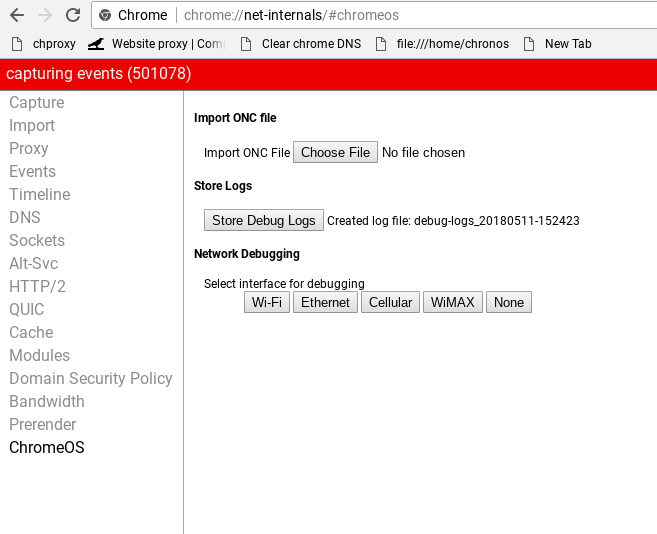This screenshot has width=657, height=534.
Task: Open the file:///home/chronos bookmark
Action: pyautogui.click(x=442, y=44)
